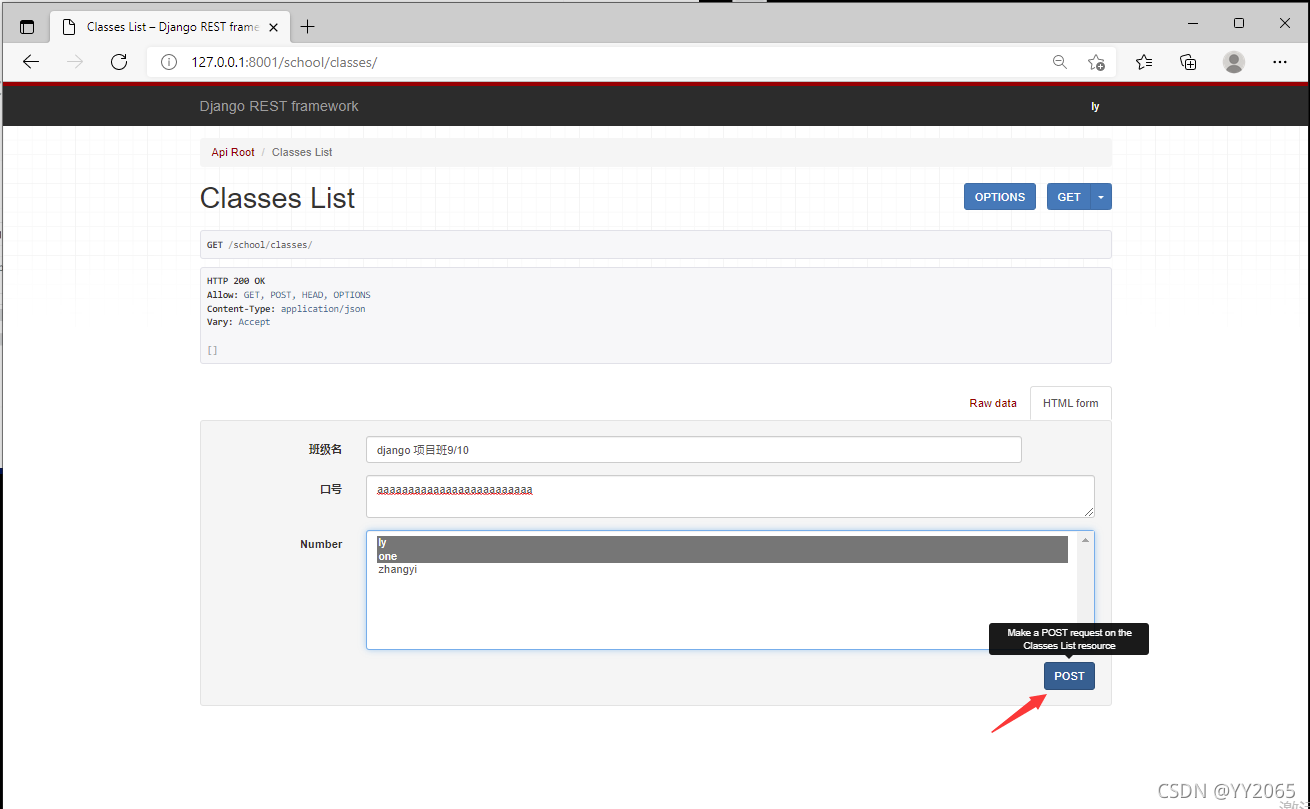Open a new tab with the plus button
Image resolution: width=1310 pixels, height=809 pixels.
tap(307, 27)
